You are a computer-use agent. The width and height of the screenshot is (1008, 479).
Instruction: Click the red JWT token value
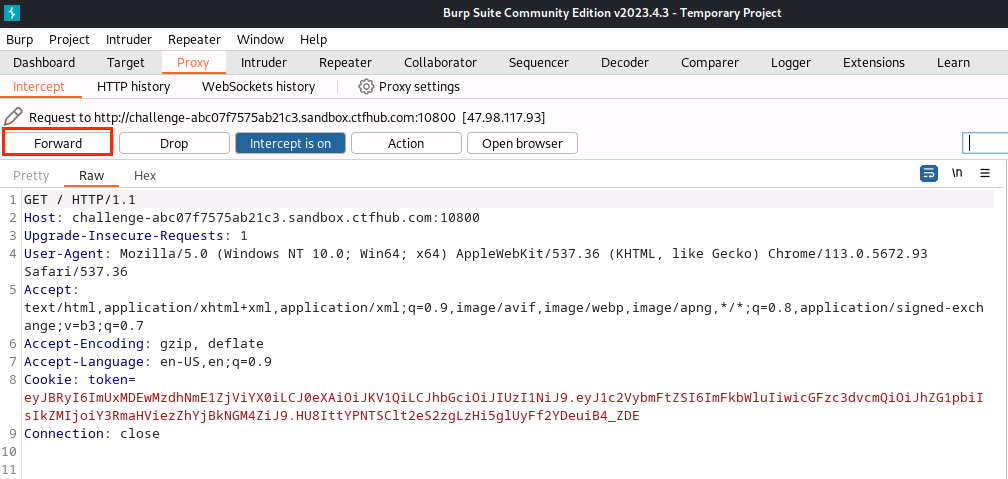click(x=503, y=407)
